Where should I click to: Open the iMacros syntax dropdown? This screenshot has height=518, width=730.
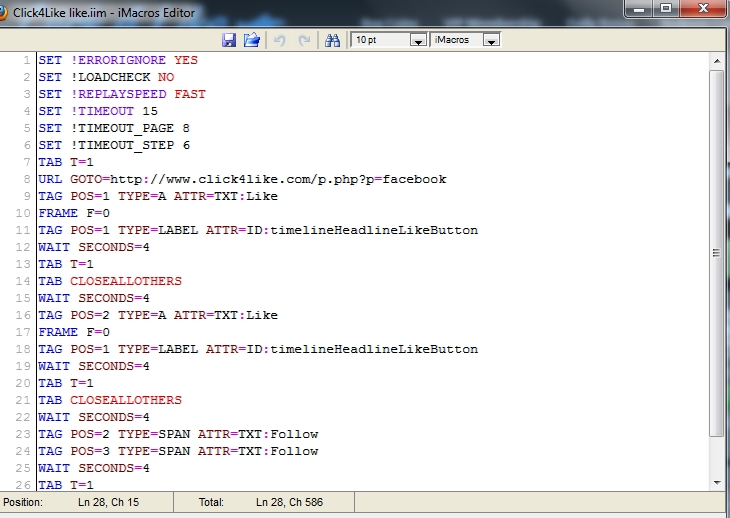490,40
